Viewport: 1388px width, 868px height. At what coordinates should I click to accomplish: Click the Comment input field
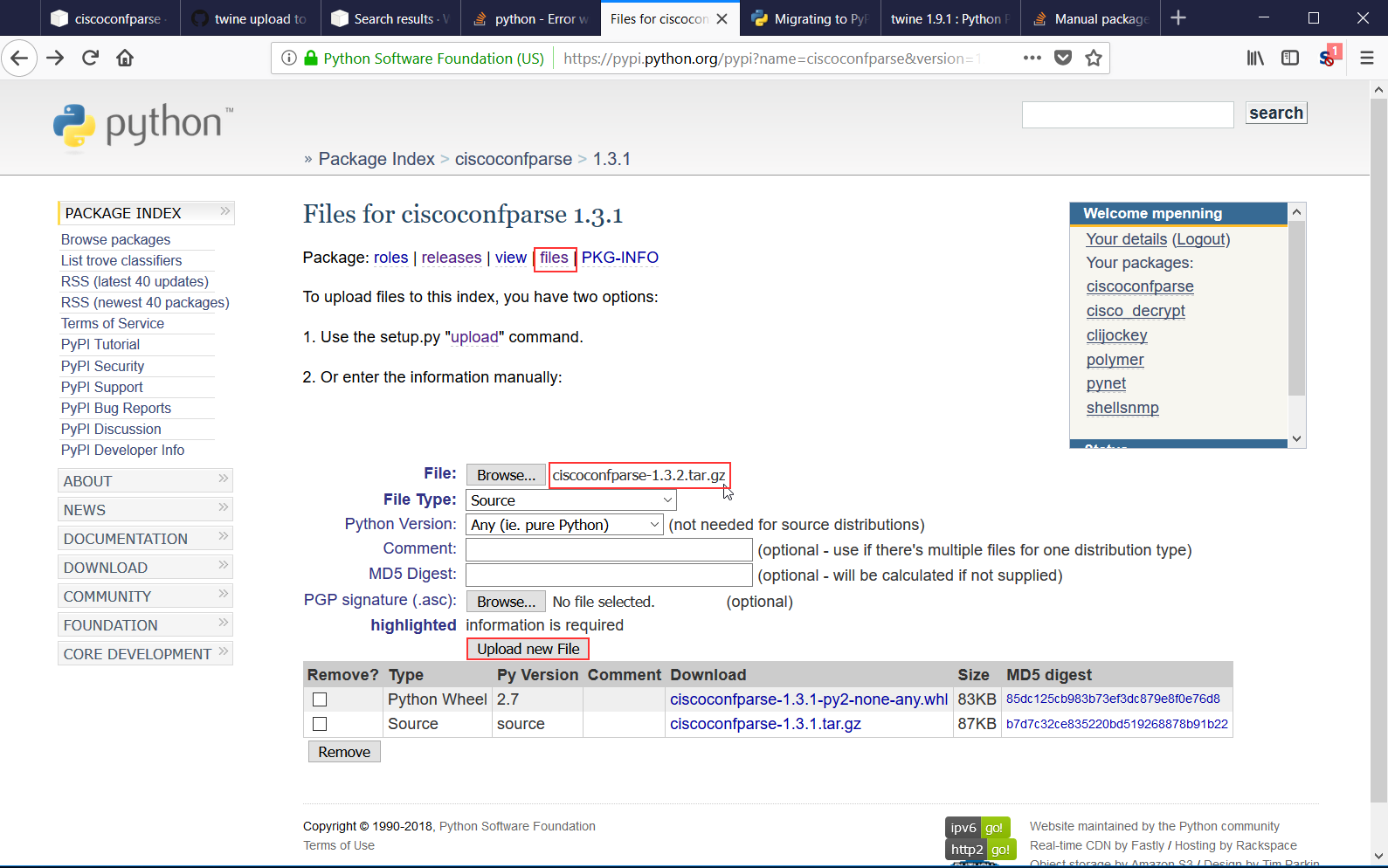click(609, 549)
